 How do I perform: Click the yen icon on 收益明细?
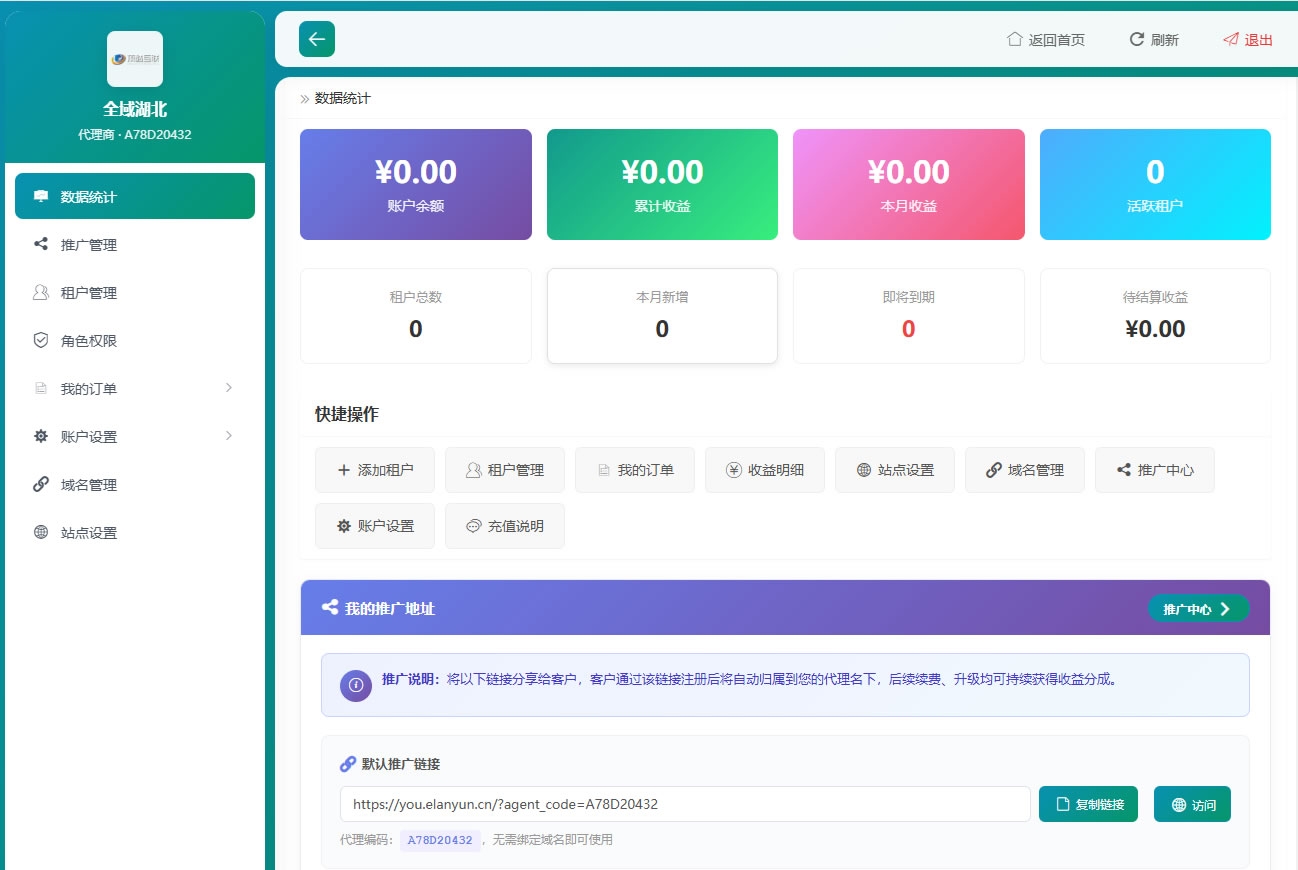tap(734, 470)
